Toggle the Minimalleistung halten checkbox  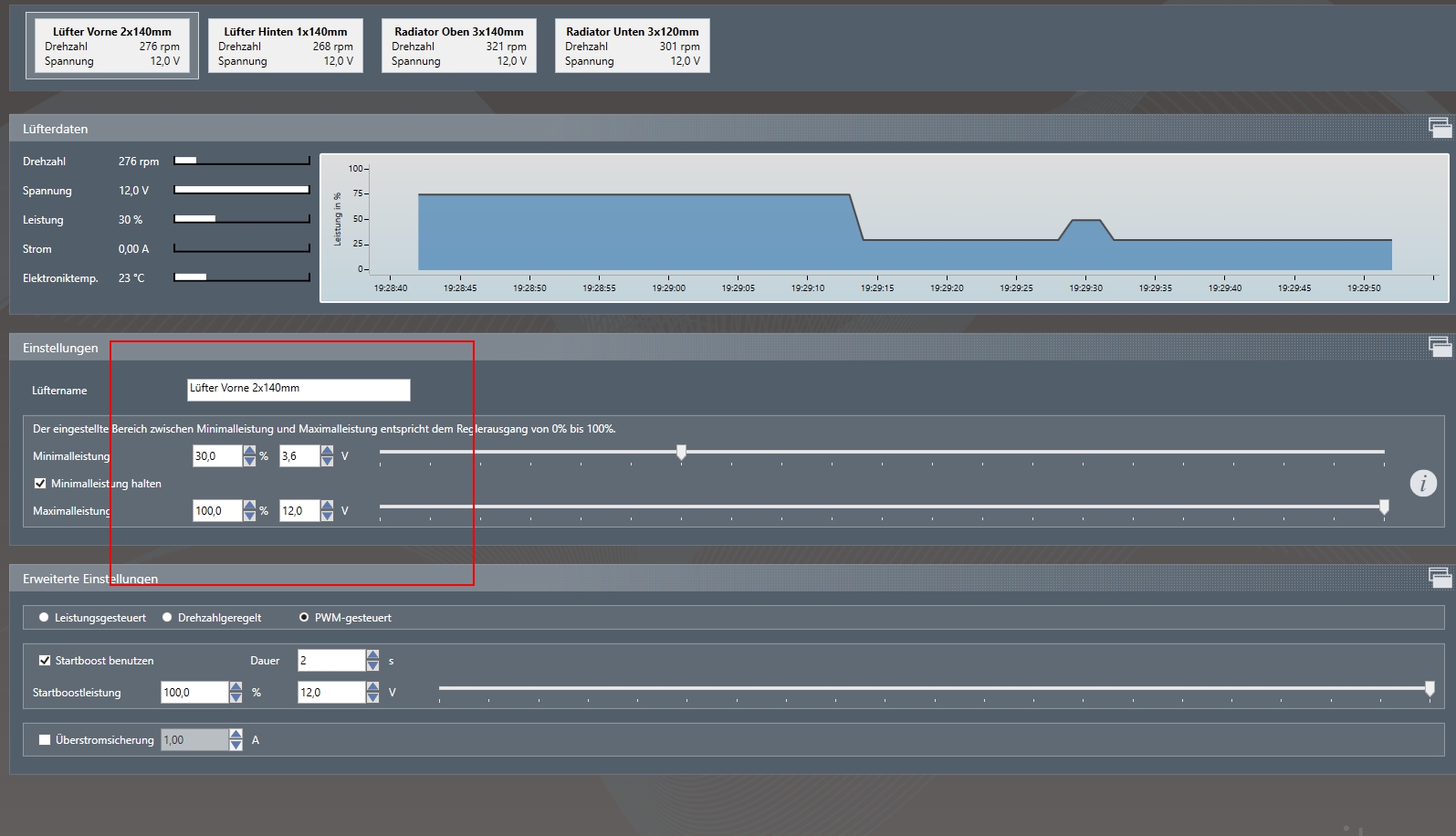(40, 484)
